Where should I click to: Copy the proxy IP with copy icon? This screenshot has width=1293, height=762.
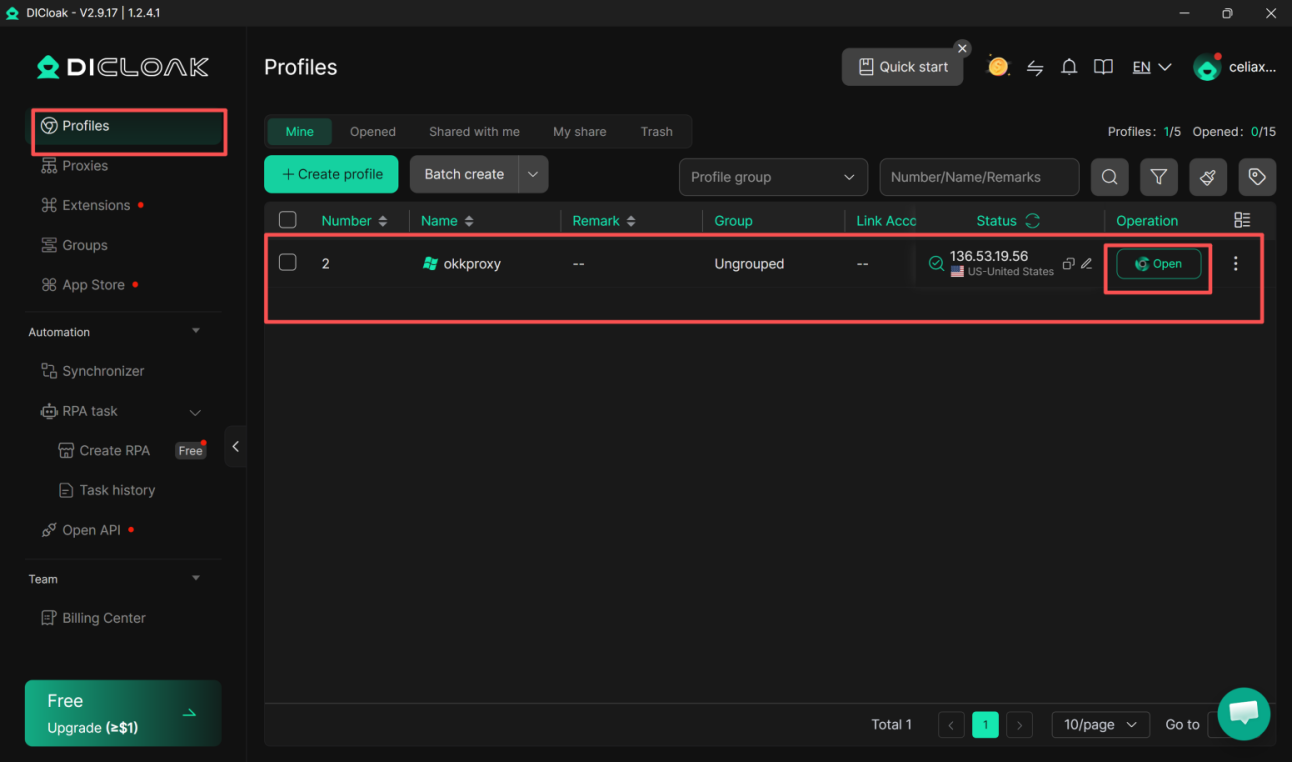[1068, 264]
